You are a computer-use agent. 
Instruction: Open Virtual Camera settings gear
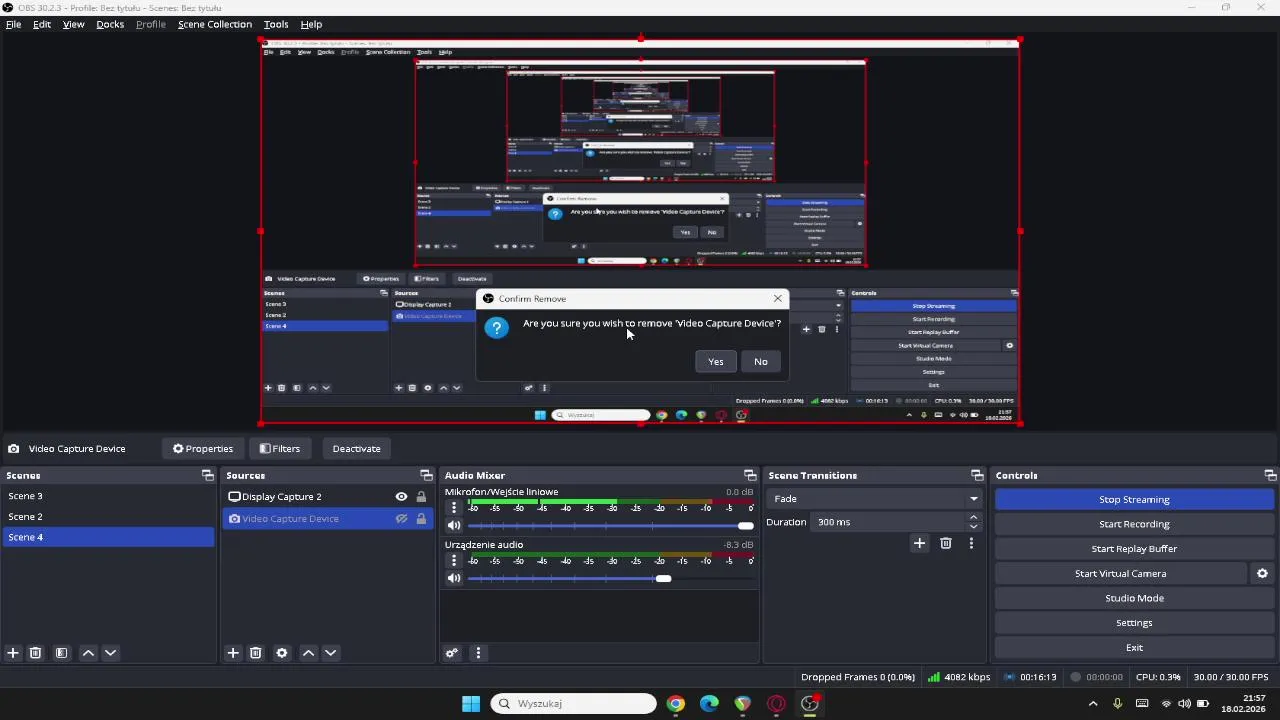click(1262, 574)
